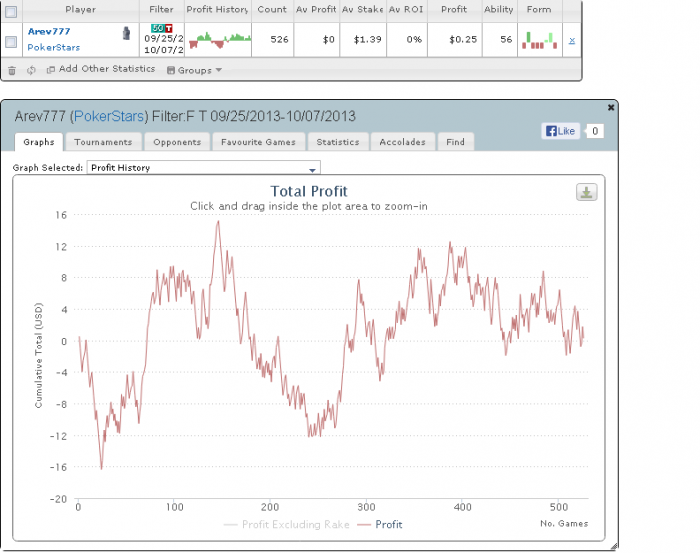
Task: Click the blue x remove link in Arev777 row
Action: 572,41
